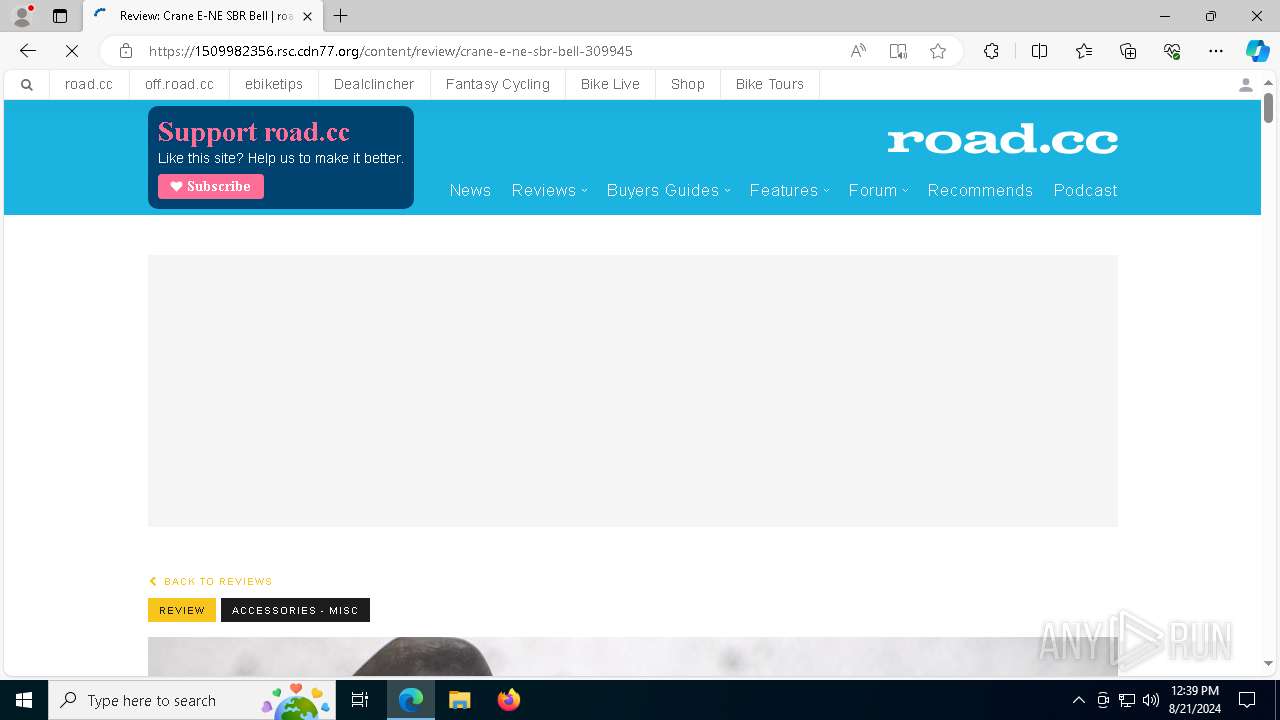Open the notification center

[1247, 700]
